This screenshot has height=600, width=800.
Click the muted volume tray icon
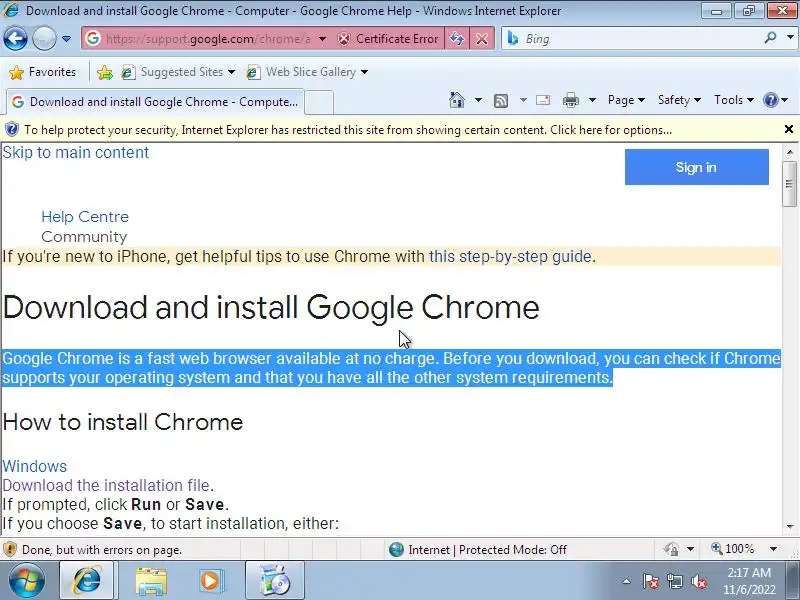tap(698, 581)
